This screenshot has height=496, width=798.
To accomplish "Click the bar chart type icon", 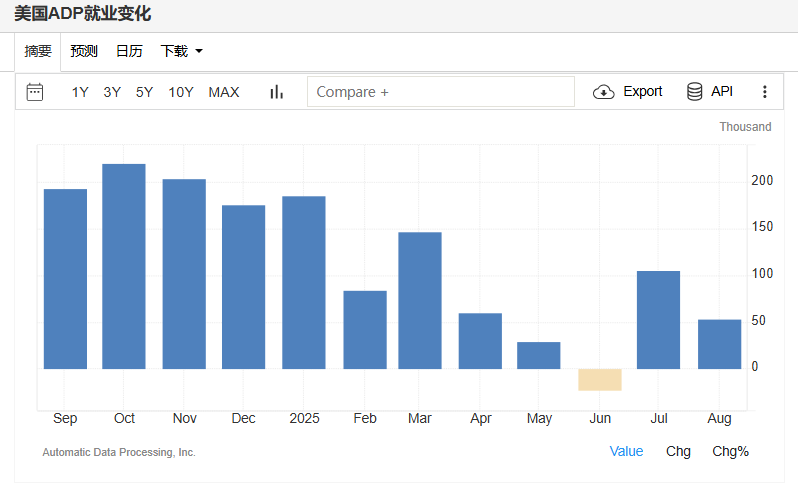I will click(277, 92).
